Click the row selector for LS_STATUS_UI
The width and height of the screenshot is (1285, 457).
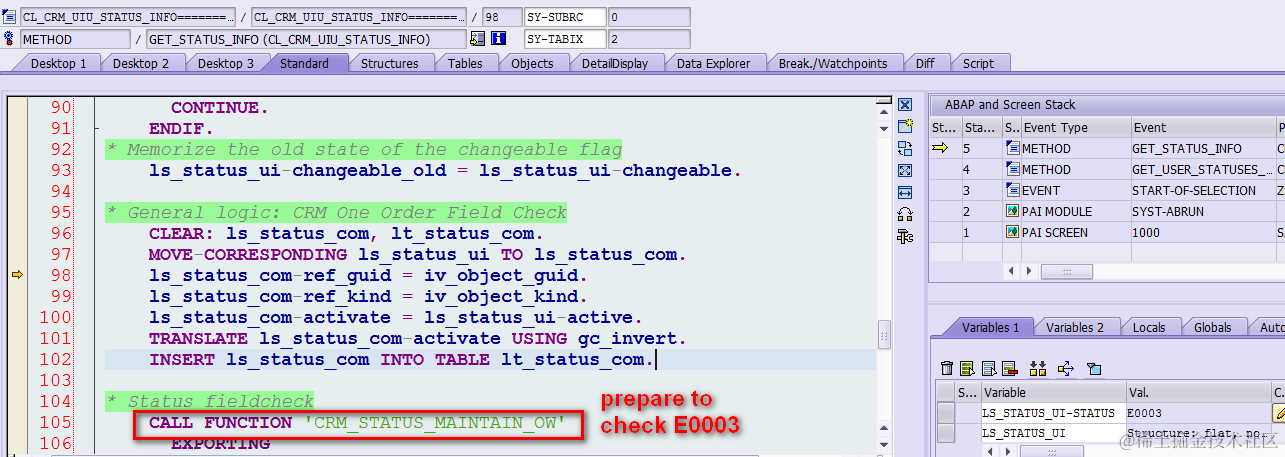click(946, 433)
